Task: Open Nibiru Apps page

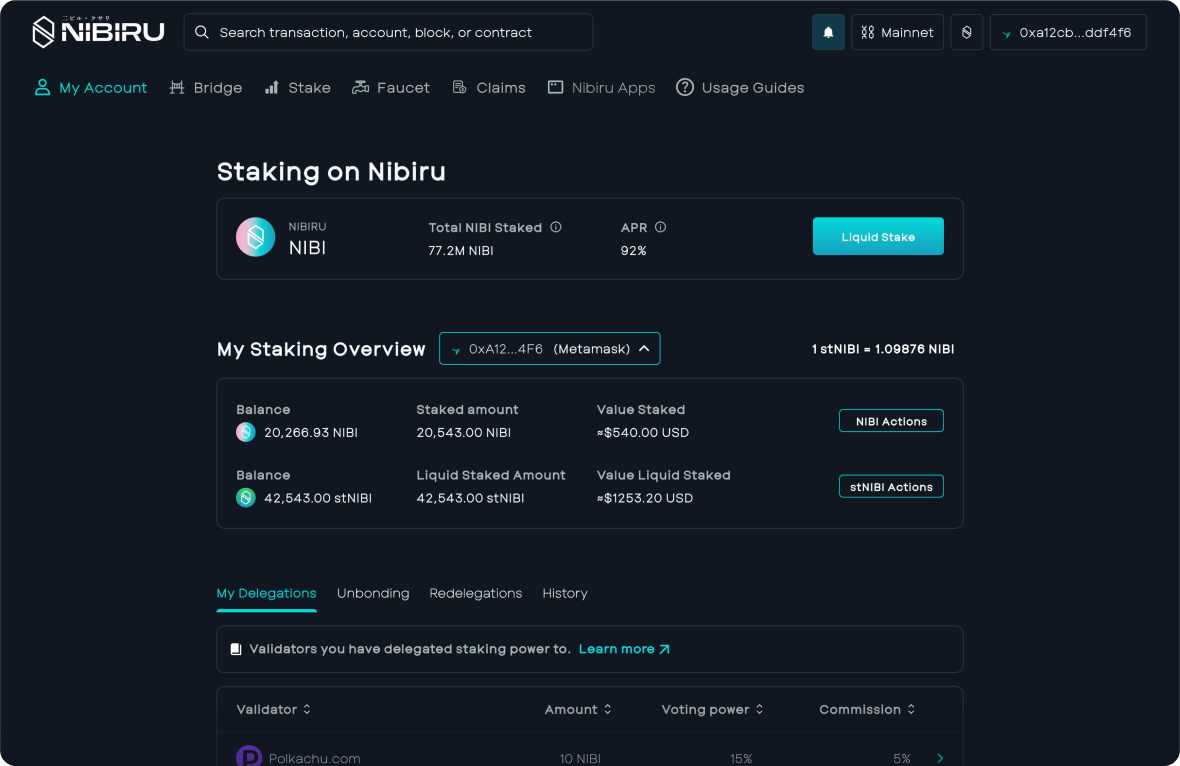Action: click(x=601, y=87)
